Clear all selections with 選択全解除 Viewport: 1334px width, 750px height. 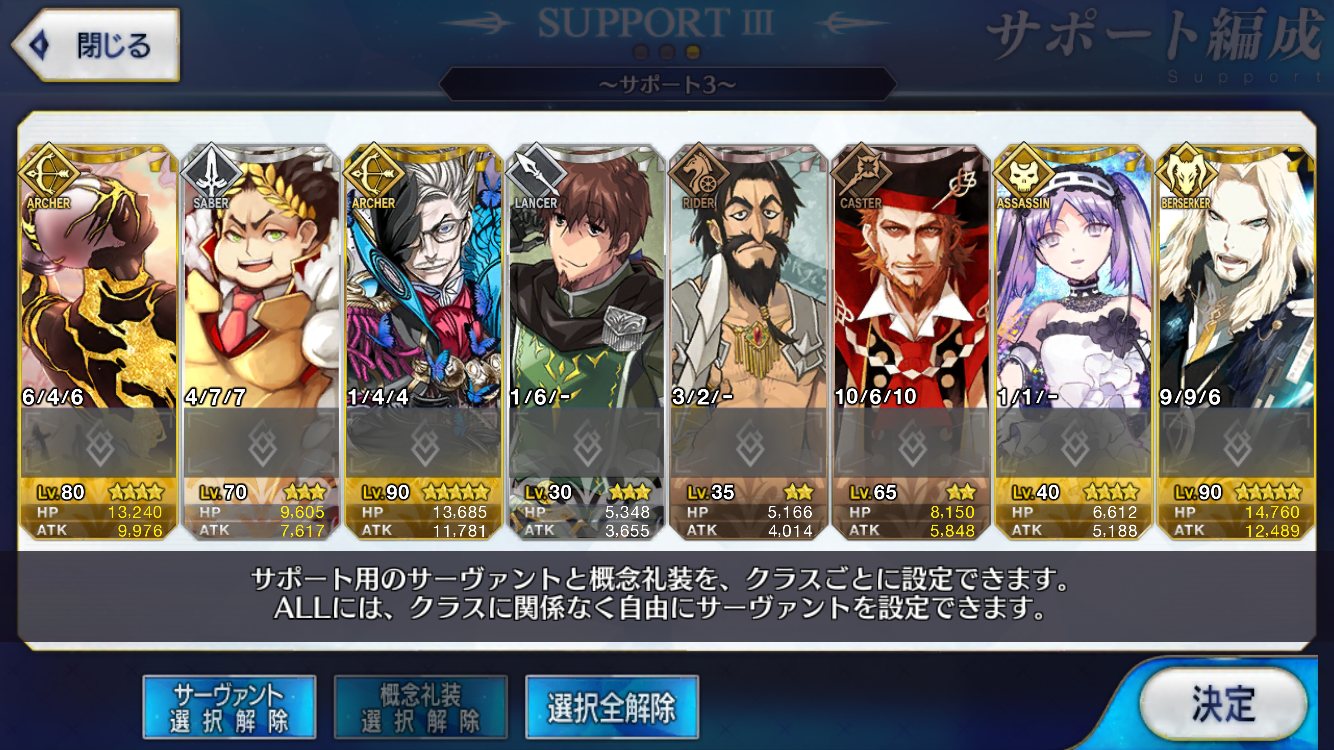[x=611, y=707]
